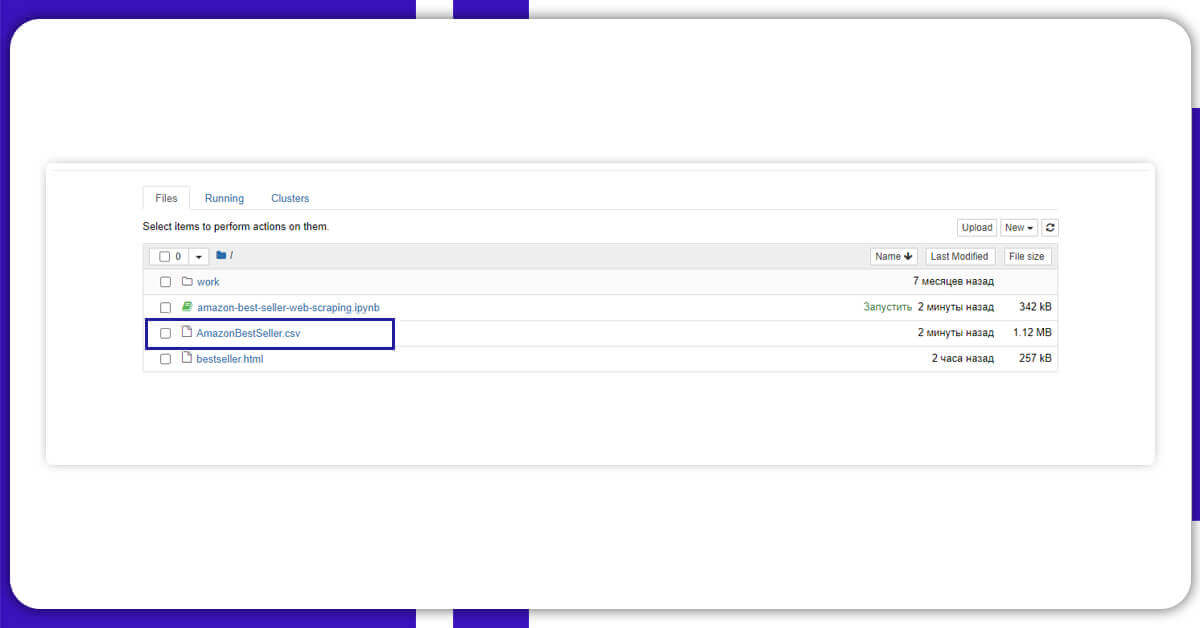The width and height of the screenshot is (1200, 628).
Task: Open the selection dropdown arrow beside counter
Action: coord(198,257)
